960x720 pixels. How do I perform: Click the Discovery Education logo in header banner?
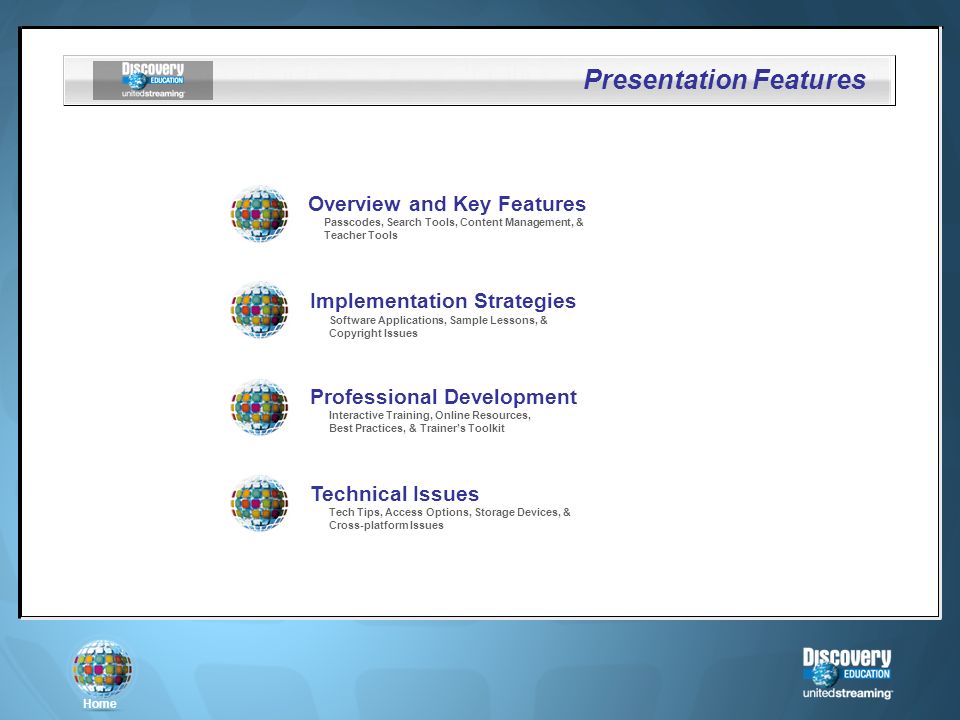pos(153,80)
